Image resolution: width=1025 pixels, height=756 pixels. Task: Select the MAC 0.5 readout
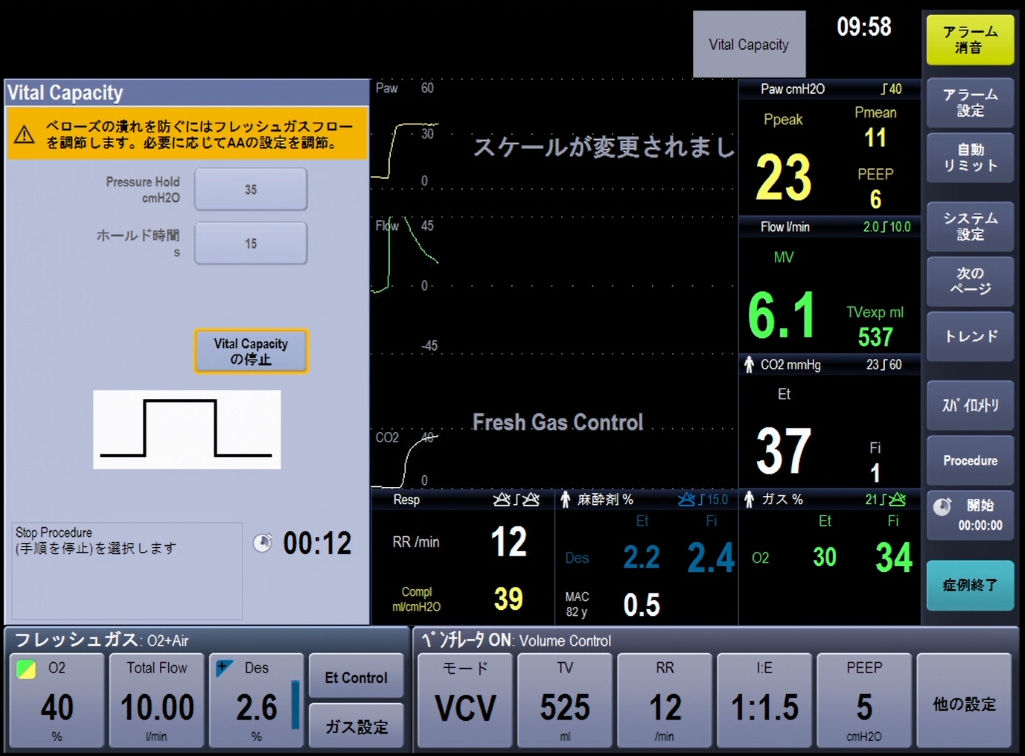(641, 605)
